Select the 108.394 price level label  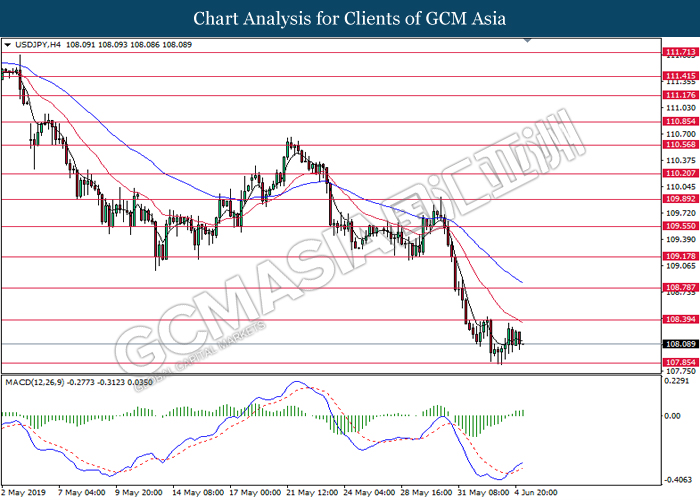pos(680,319)
